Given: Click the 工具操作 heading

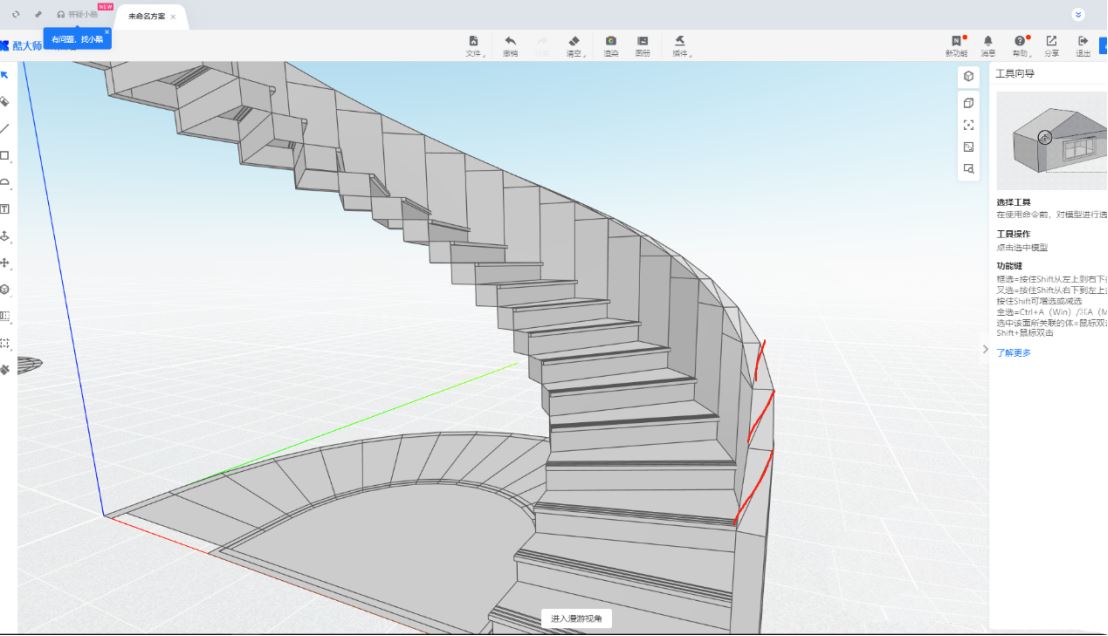Looking at the screenshot, I should tap(1013, 234).
